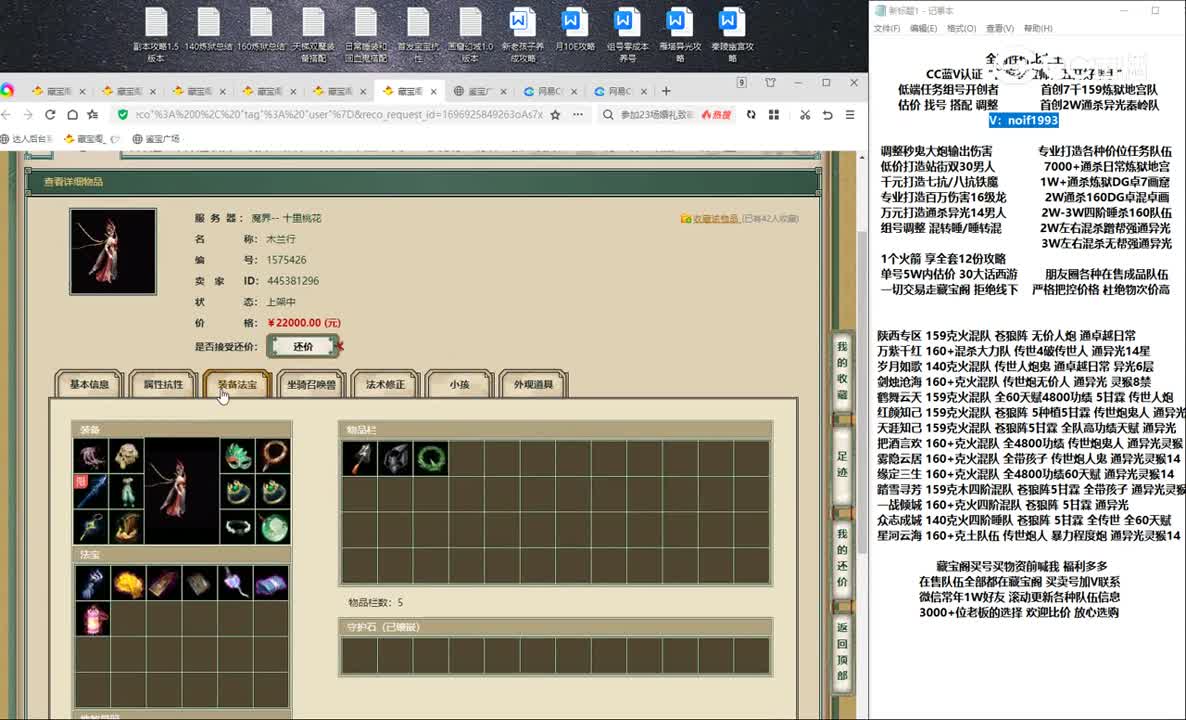
Task: Click the 收藏该物品 favorite link
Action: (x=715, y=219)
